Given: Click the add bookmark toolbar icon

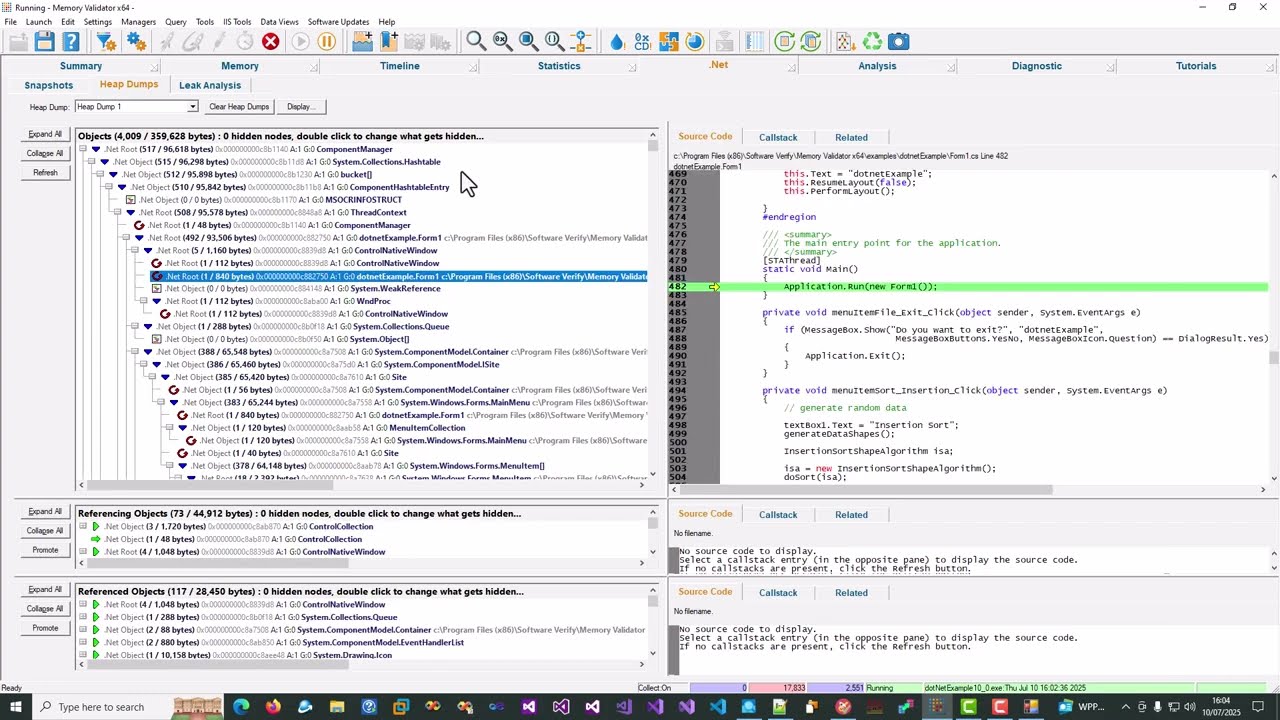Looking at the screenshot, I should tap(389, 41).
